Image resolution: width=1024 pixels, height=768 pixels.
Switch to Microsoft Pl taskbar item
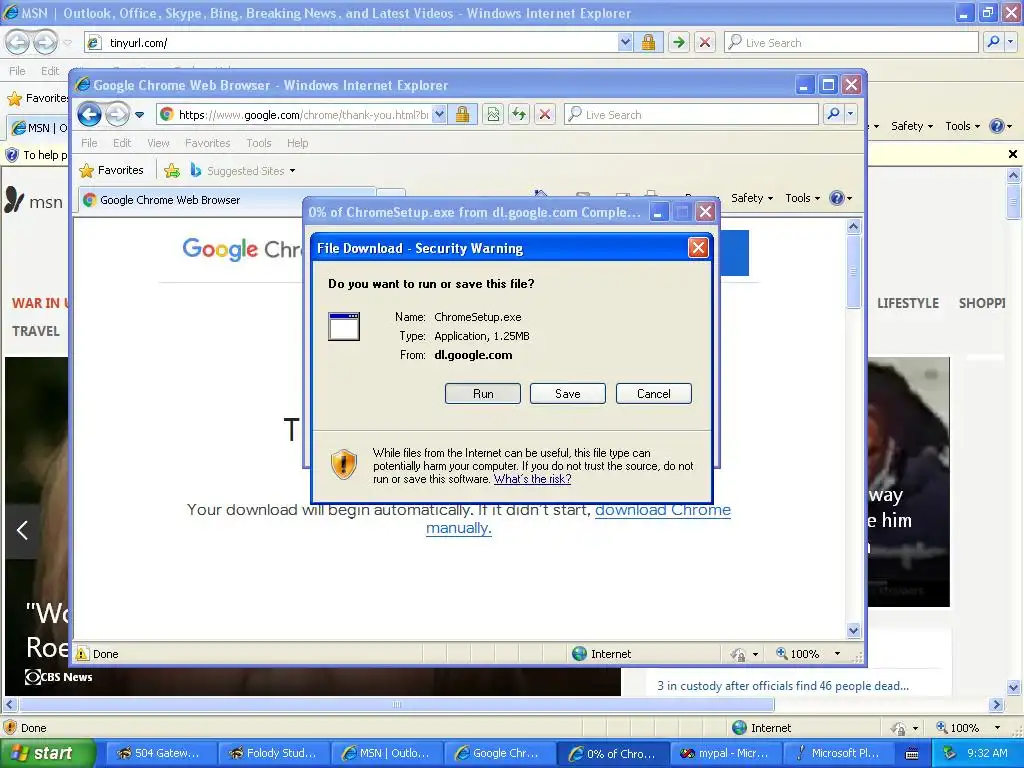[x=837, y=753]
